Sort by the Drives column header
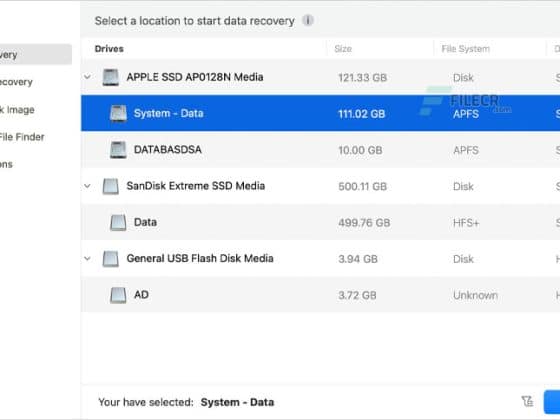560x420 pixels. point(109,49)
